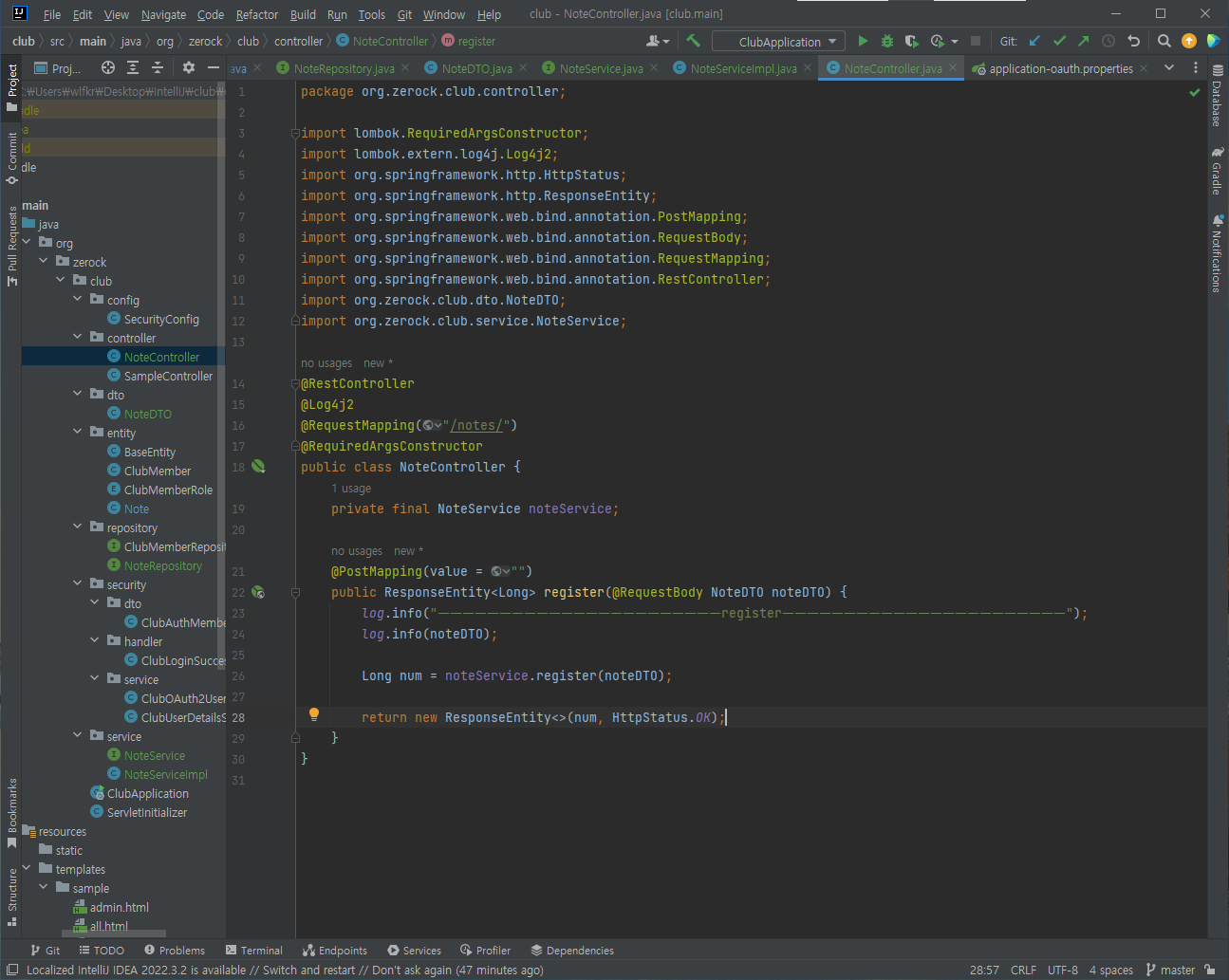
Task: Switch to application-oauth.properties tab
Action: (x=1060, y=68)
